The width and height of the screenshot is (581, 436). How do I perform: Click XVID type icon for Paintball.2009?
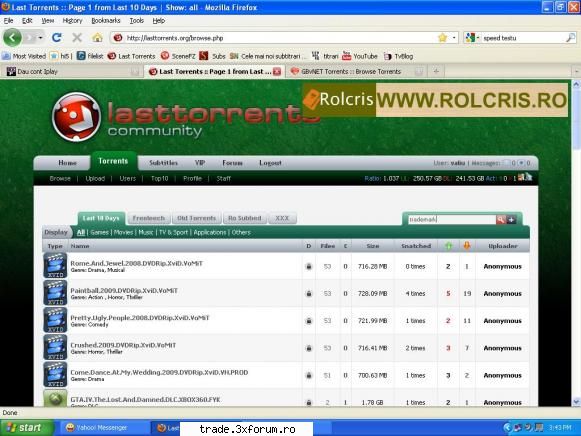tap(55, 293)
